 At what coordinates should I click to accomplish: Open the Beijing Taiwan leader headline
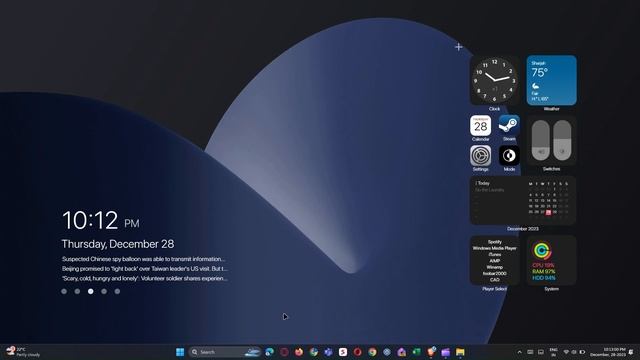(145, 269)
